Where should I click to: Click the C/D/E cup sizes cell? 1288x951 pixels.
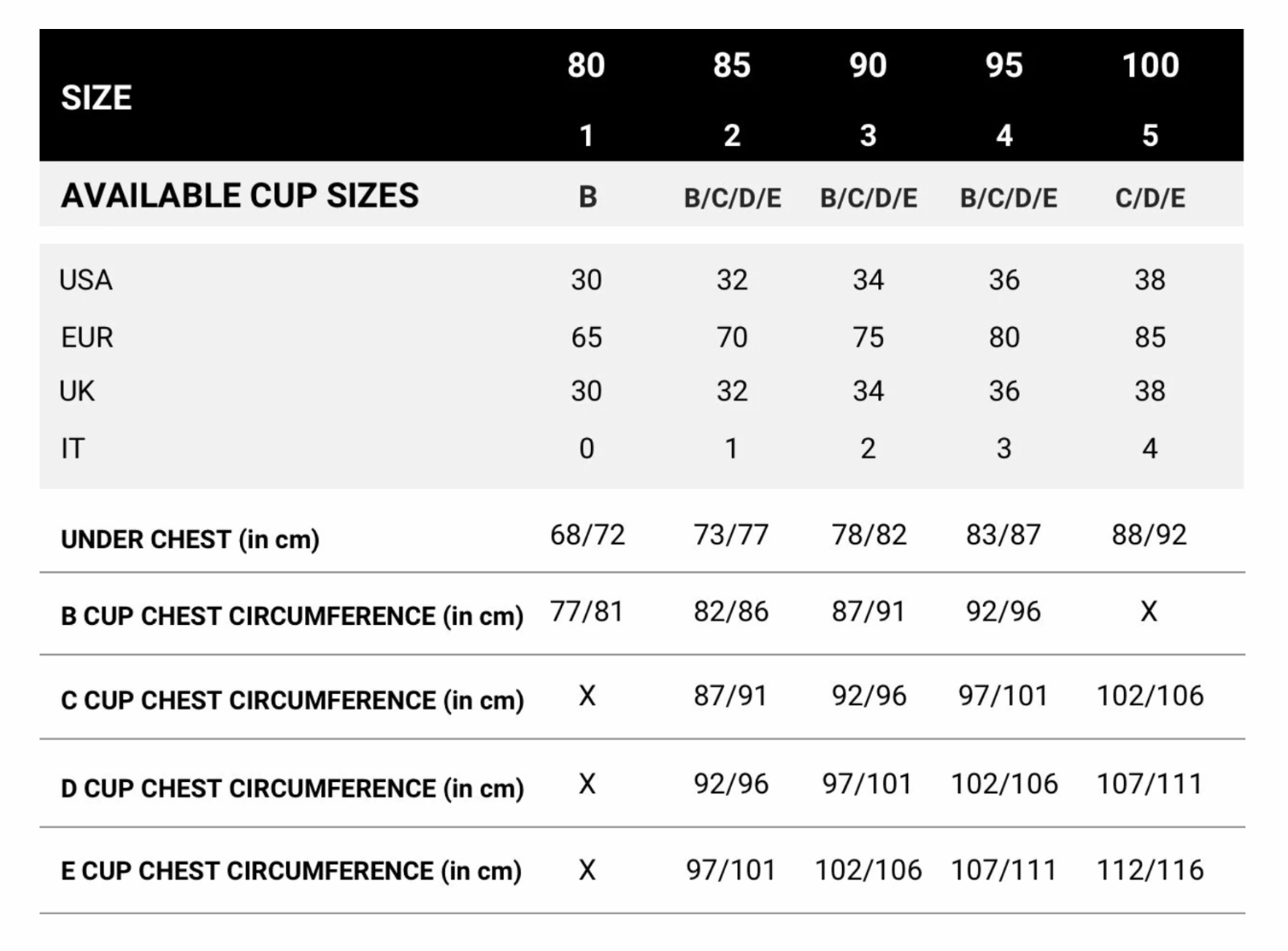[1150, 198]
